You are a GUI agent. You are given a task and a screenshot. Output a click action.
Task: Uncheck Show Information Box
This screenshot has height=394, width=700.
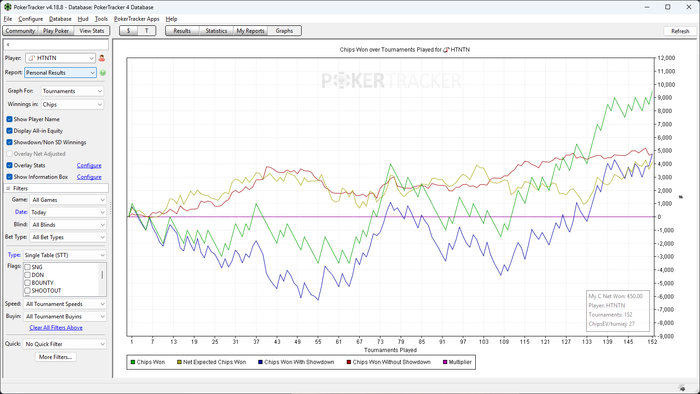click(9, 177)
